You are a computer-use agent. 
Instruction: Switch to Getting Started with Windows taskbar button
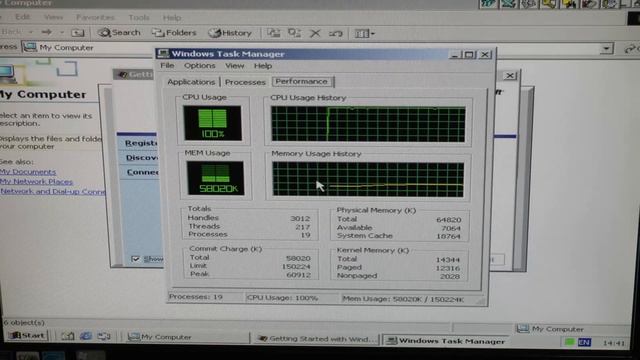coord(317,339)
